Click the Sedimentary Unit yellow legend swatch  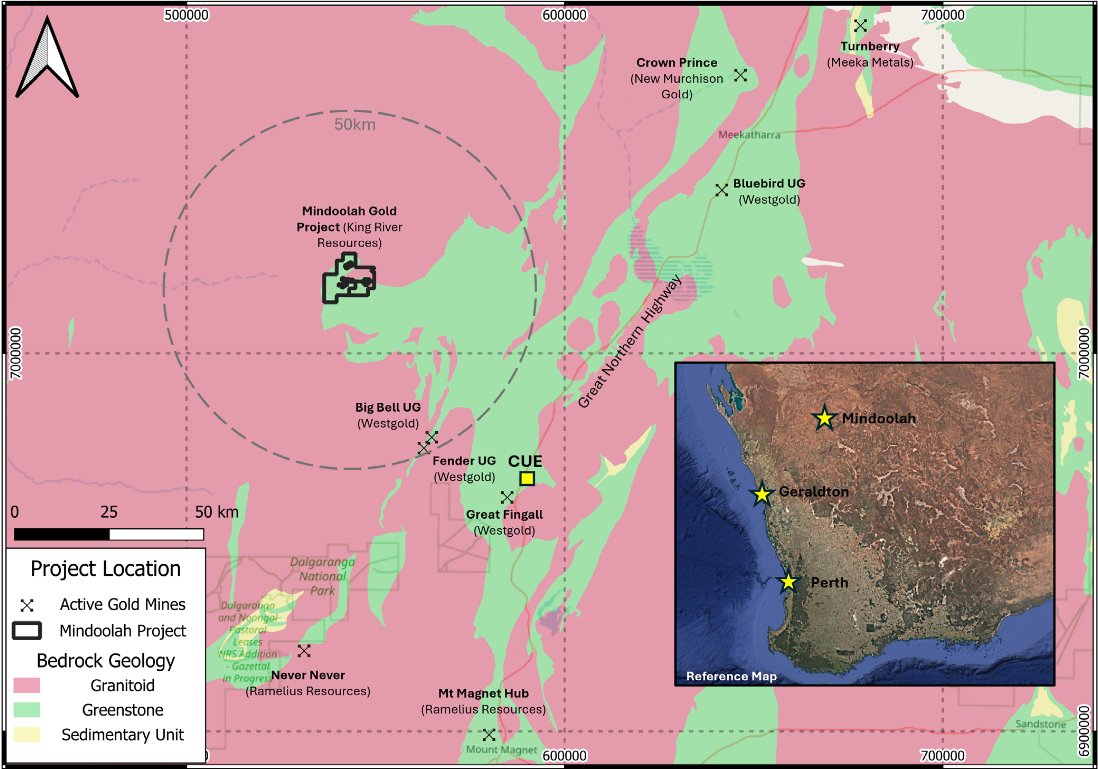[27, 735]
